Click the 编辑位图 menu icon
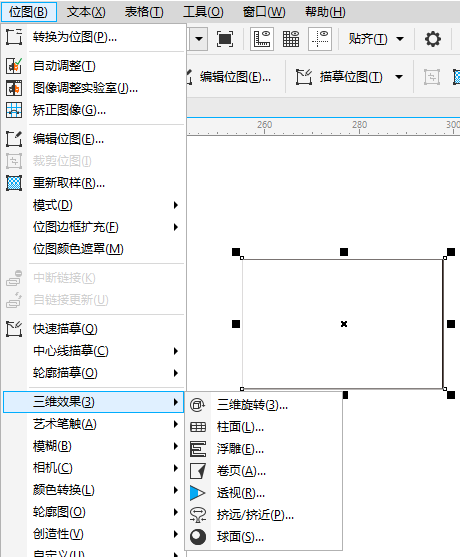This screenshot has height=557, width=460. 14,139
